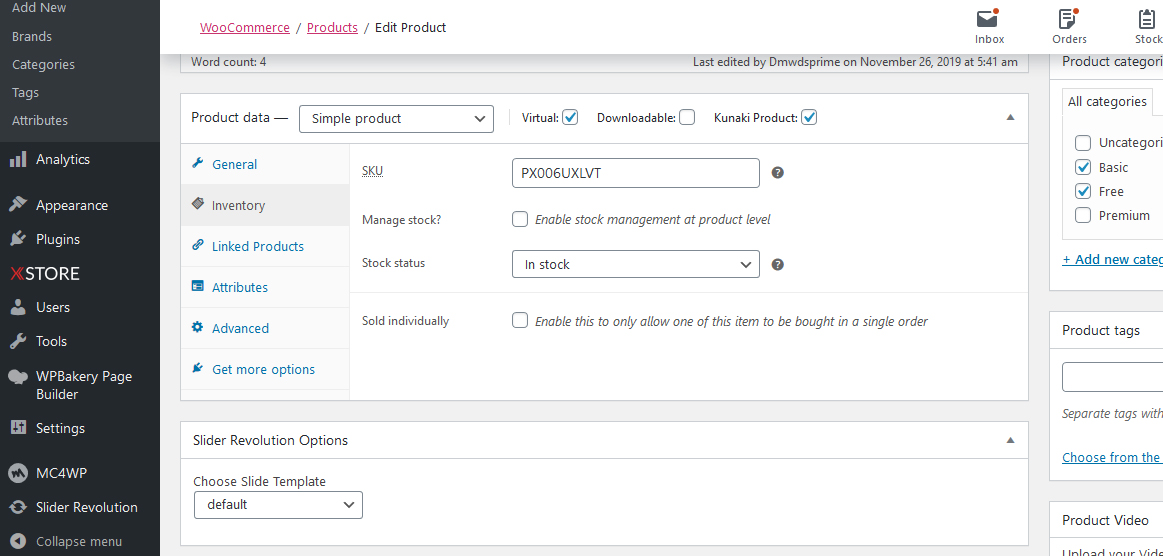Toggle the Virtual checkbox

570,117
